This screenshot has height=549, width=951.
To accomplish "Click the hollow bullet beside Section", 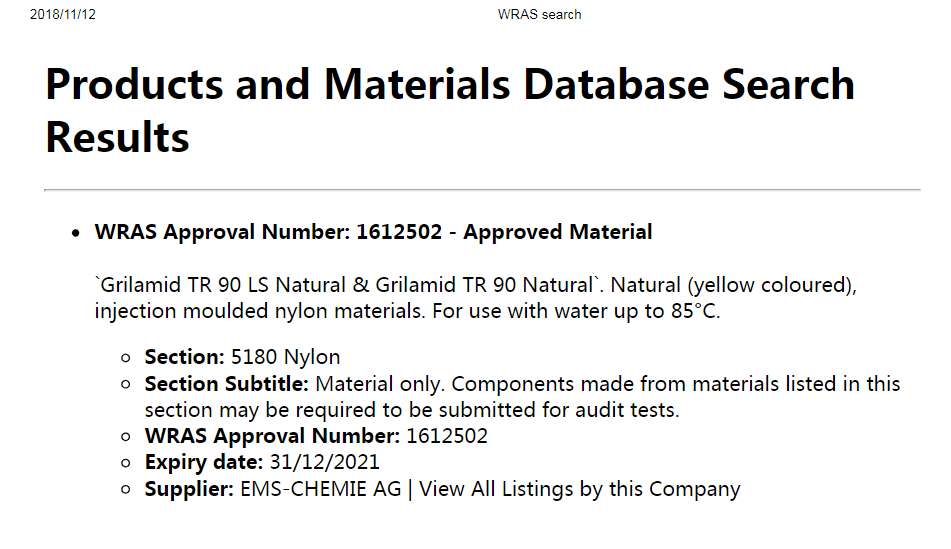I will (126, 358).
